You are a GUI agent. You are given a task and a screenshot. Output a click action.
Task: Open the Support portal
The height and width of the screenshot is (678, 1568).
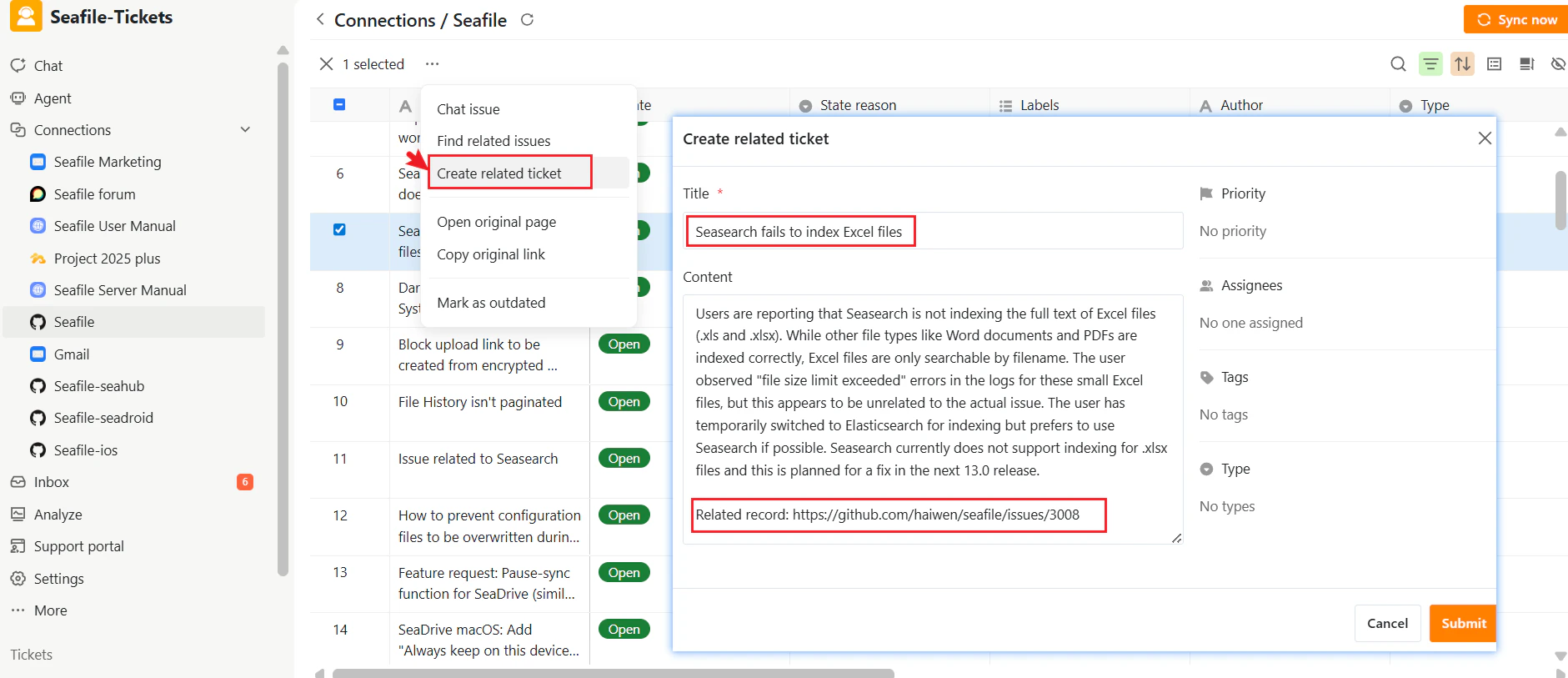(x=78, y=546)
